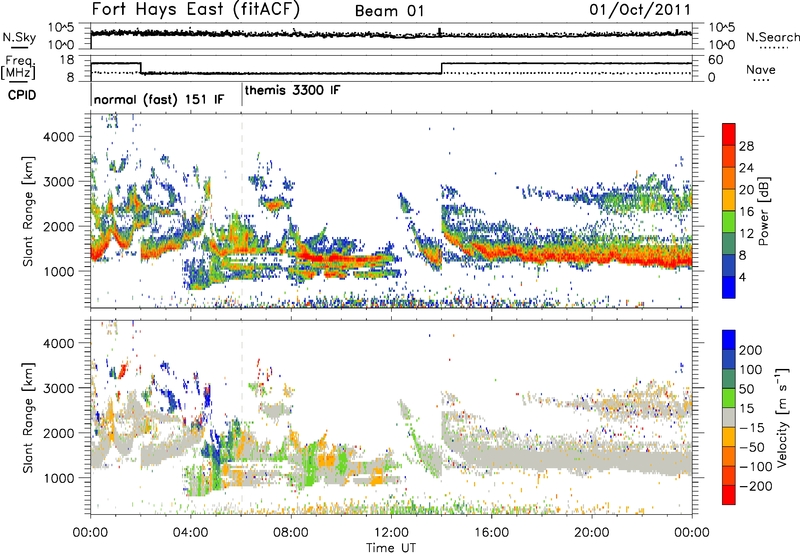Click the '100' velocity color bar tick
This screenshot has height=554, width=800.
click(751, 369)
